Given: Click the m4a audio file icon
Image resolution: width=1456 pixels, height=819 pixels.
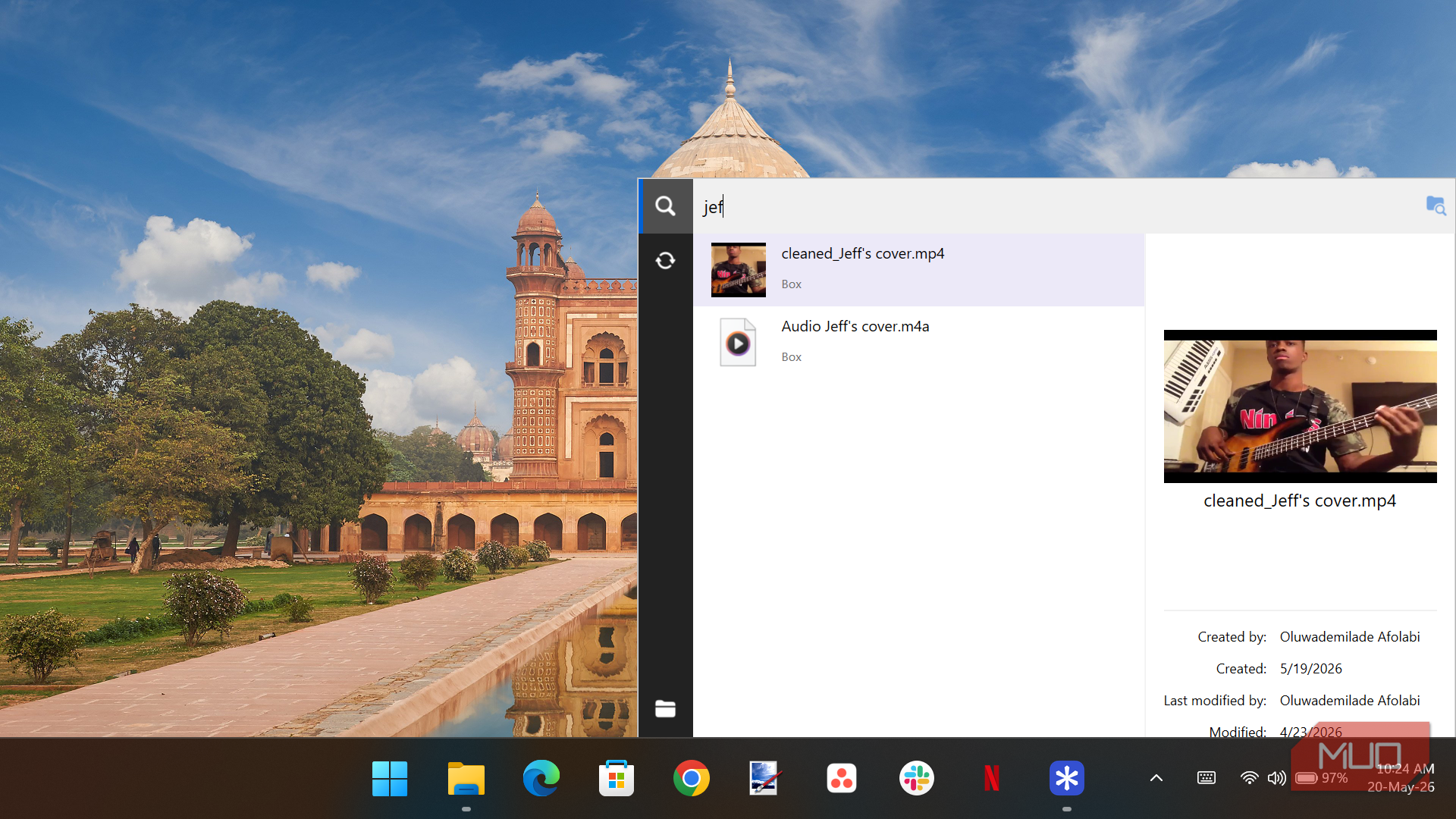Looking at the screenshot, I should coord(738,343).
